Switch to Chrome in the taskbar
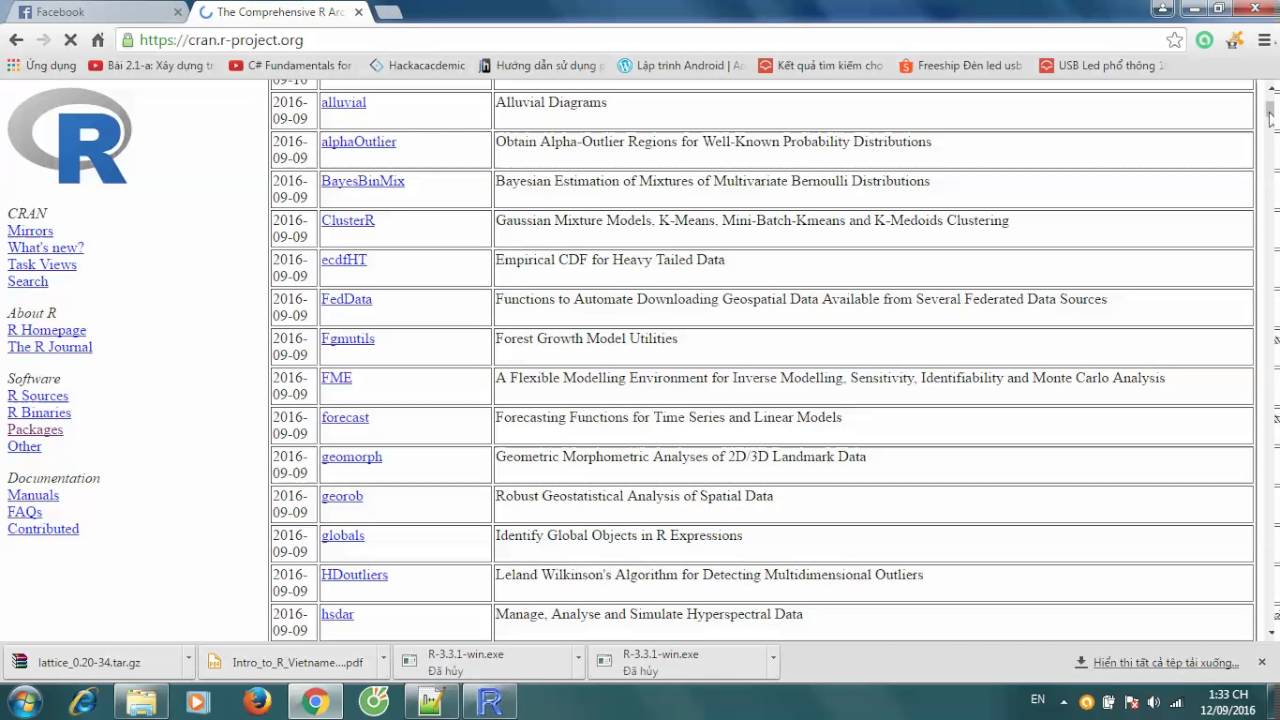This screenshot has width=1280, height=720. [315, 701]
